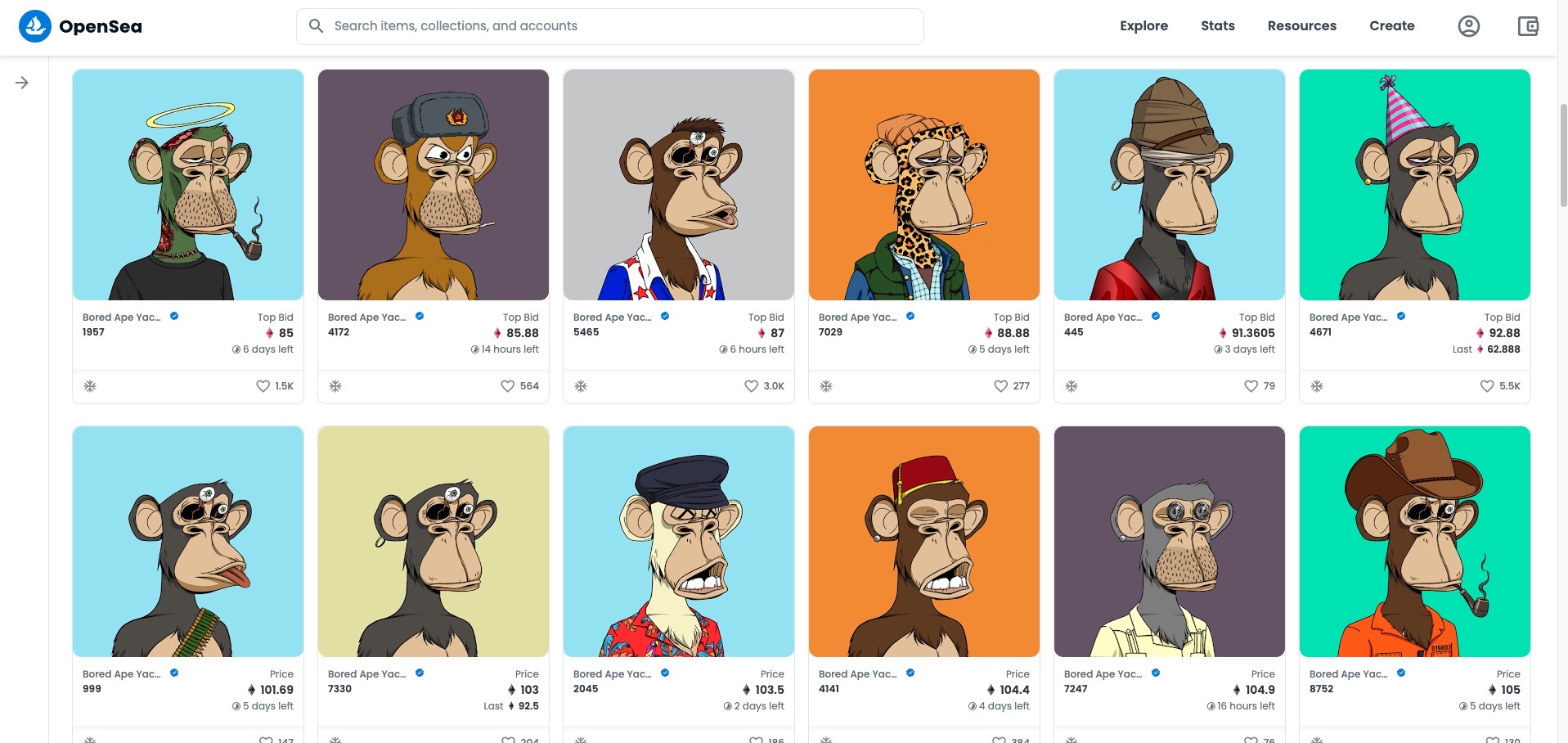Open the account profile icon

[x=1469, y=26]
